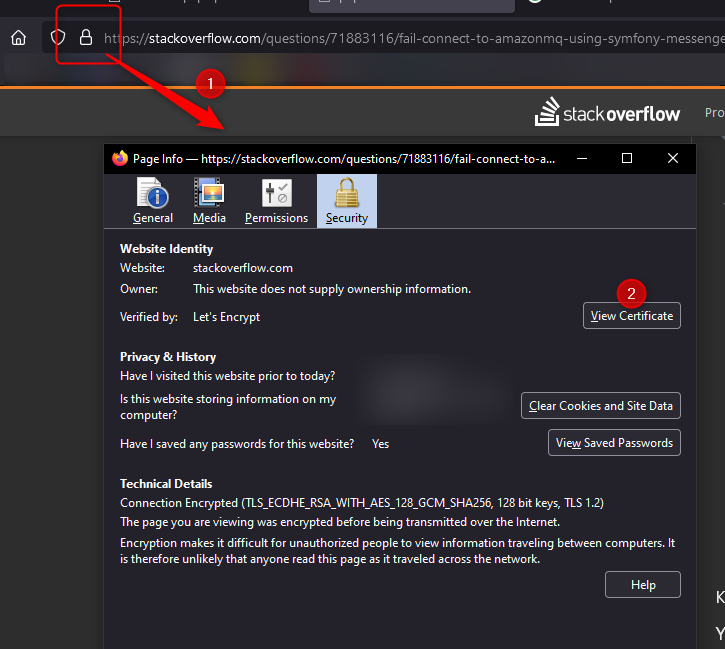Click the padlock site security icon
This screenshot has height=649, width=725.
pos(86,37)
